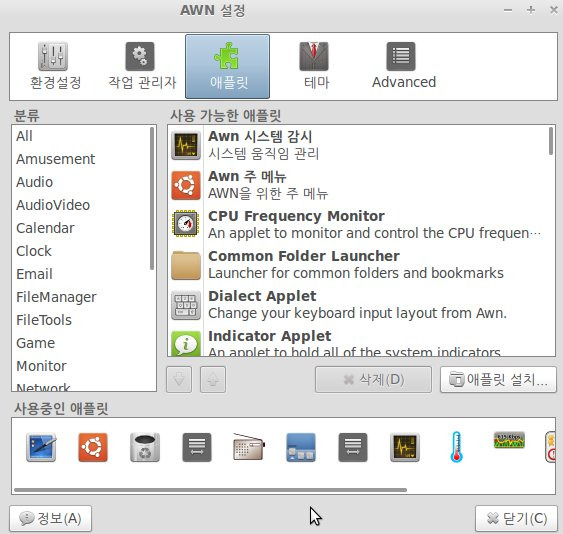Select the system monitor applet in active applets

[x=405, y=447]
